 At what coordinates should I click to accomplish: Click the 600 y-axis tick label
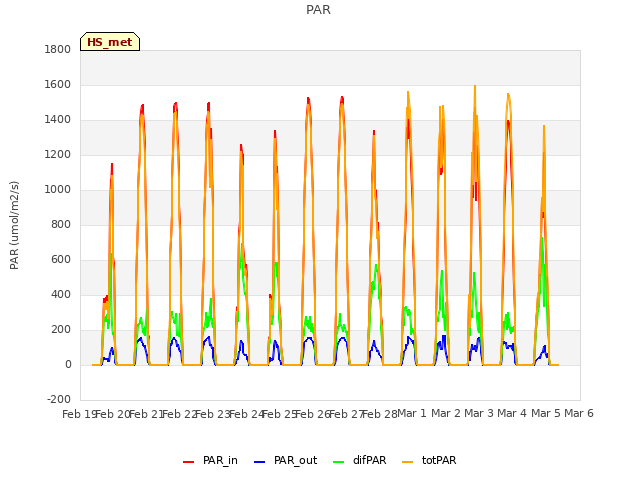click(x=61, y=260)
